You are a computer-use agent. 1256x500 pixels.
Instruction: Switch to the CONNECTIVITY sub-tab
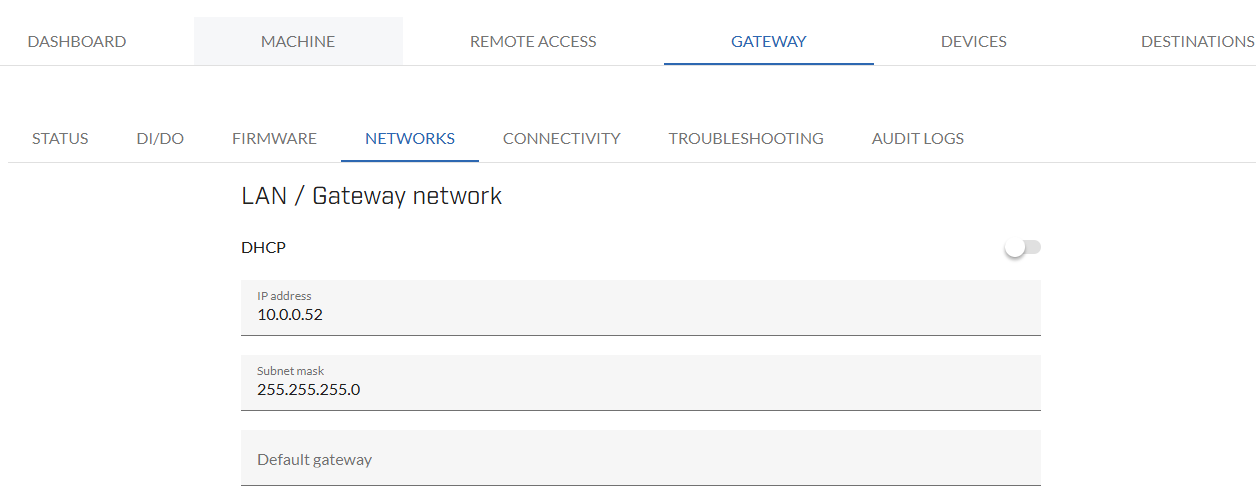(x=562, y=139)
